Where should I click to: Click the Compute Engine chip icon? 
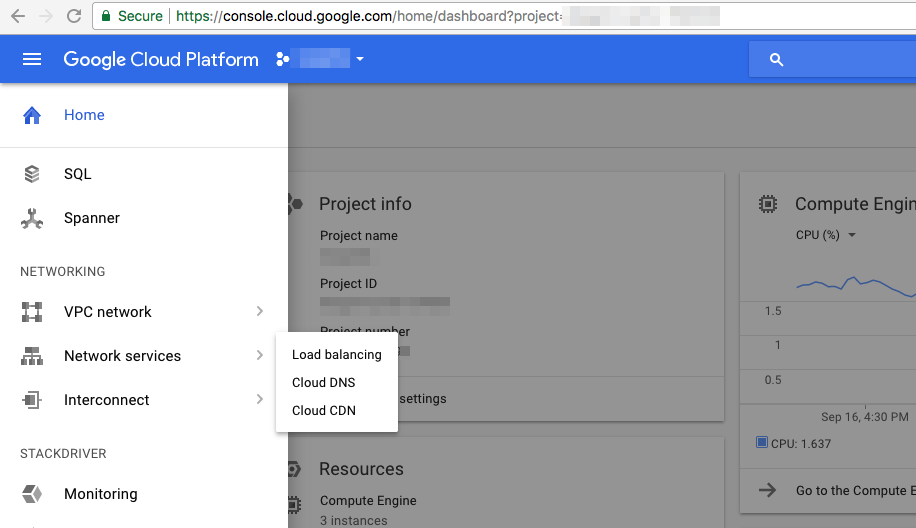(x=768, y=204)
